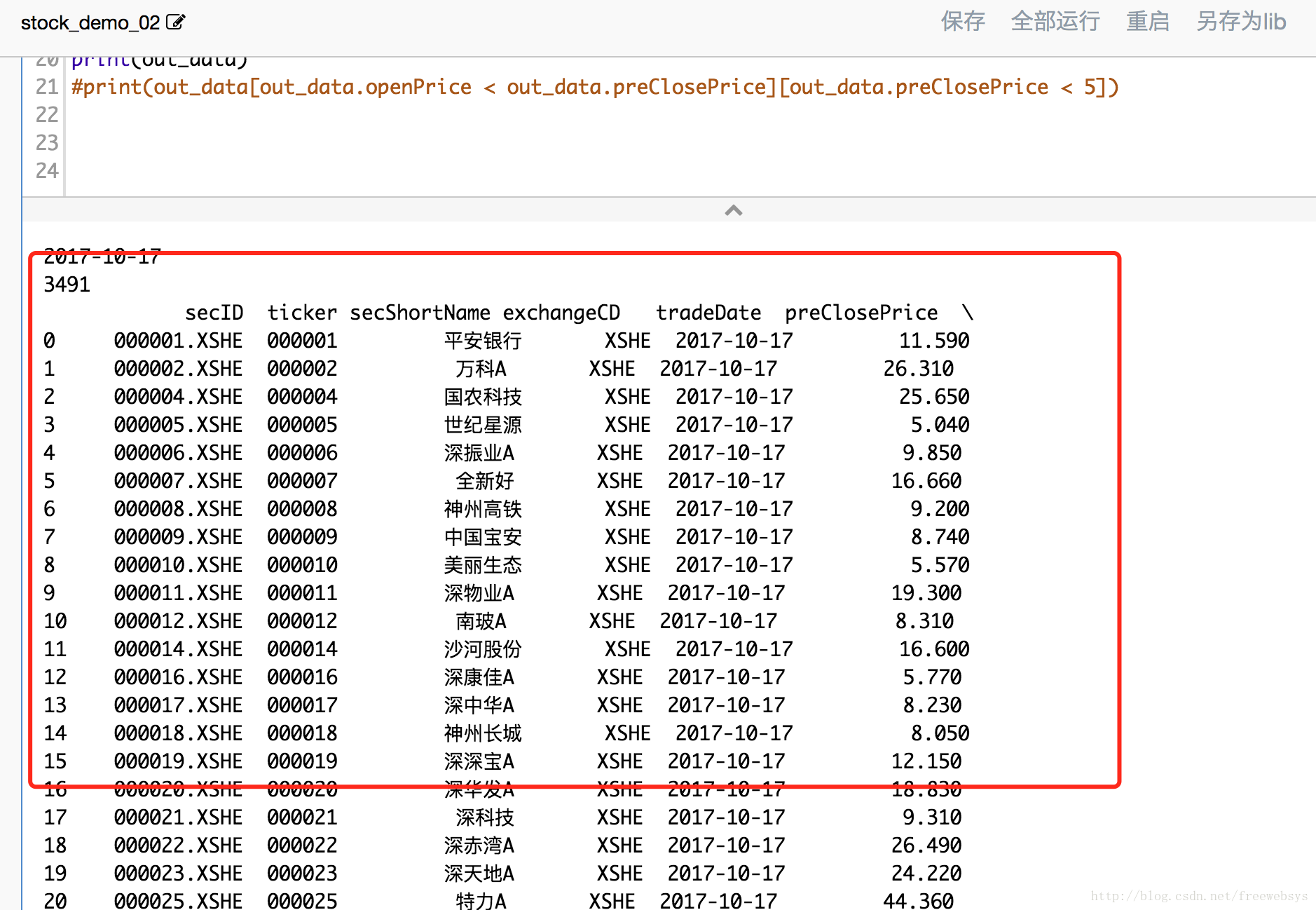The width and height of the screenshot is (1316, 910).
Task: Click stock name 平安银行
Action: (483, 341)
